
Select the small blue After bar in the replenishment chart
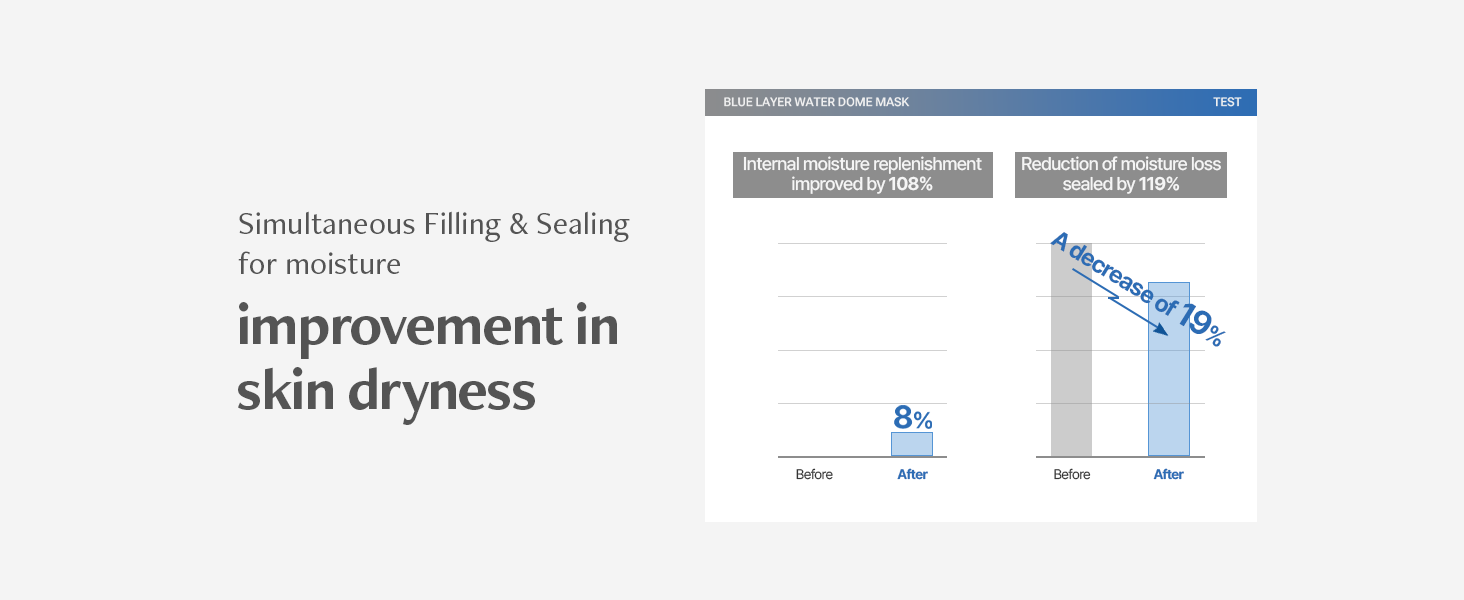pos(912,444)
